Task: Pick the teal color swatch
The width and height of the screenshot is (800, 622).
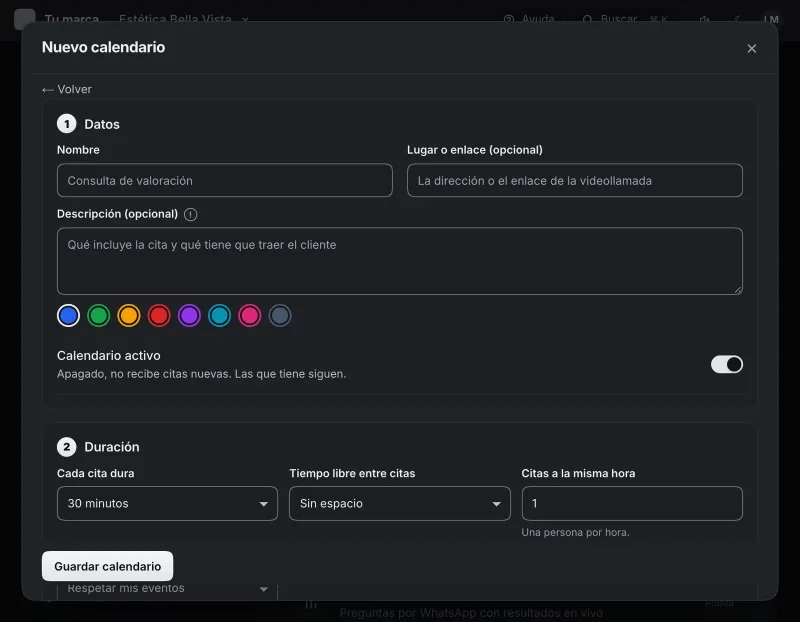Action: coord(219,315)
